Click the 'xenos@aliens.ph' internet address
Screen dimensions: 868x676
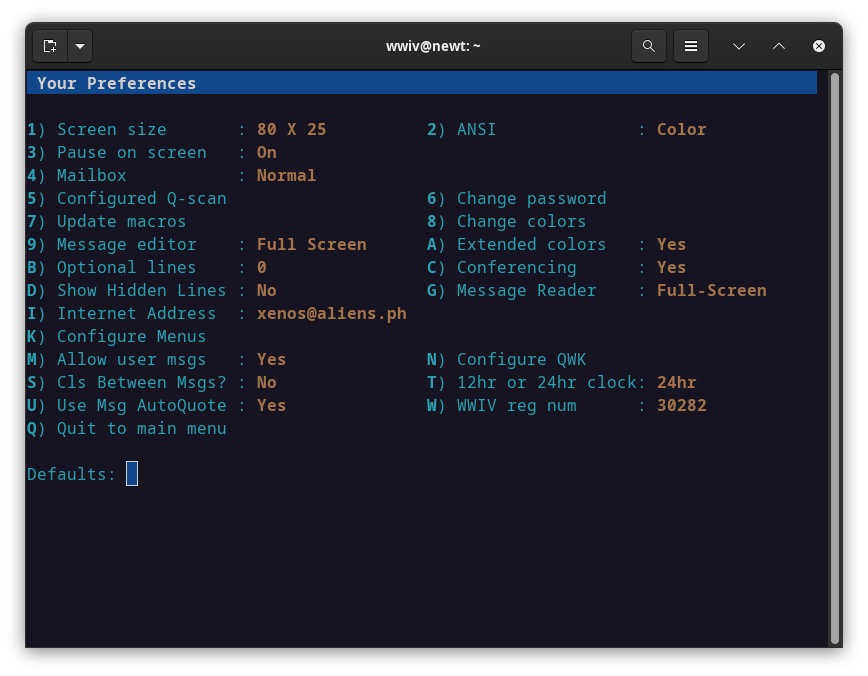(331, 313)
